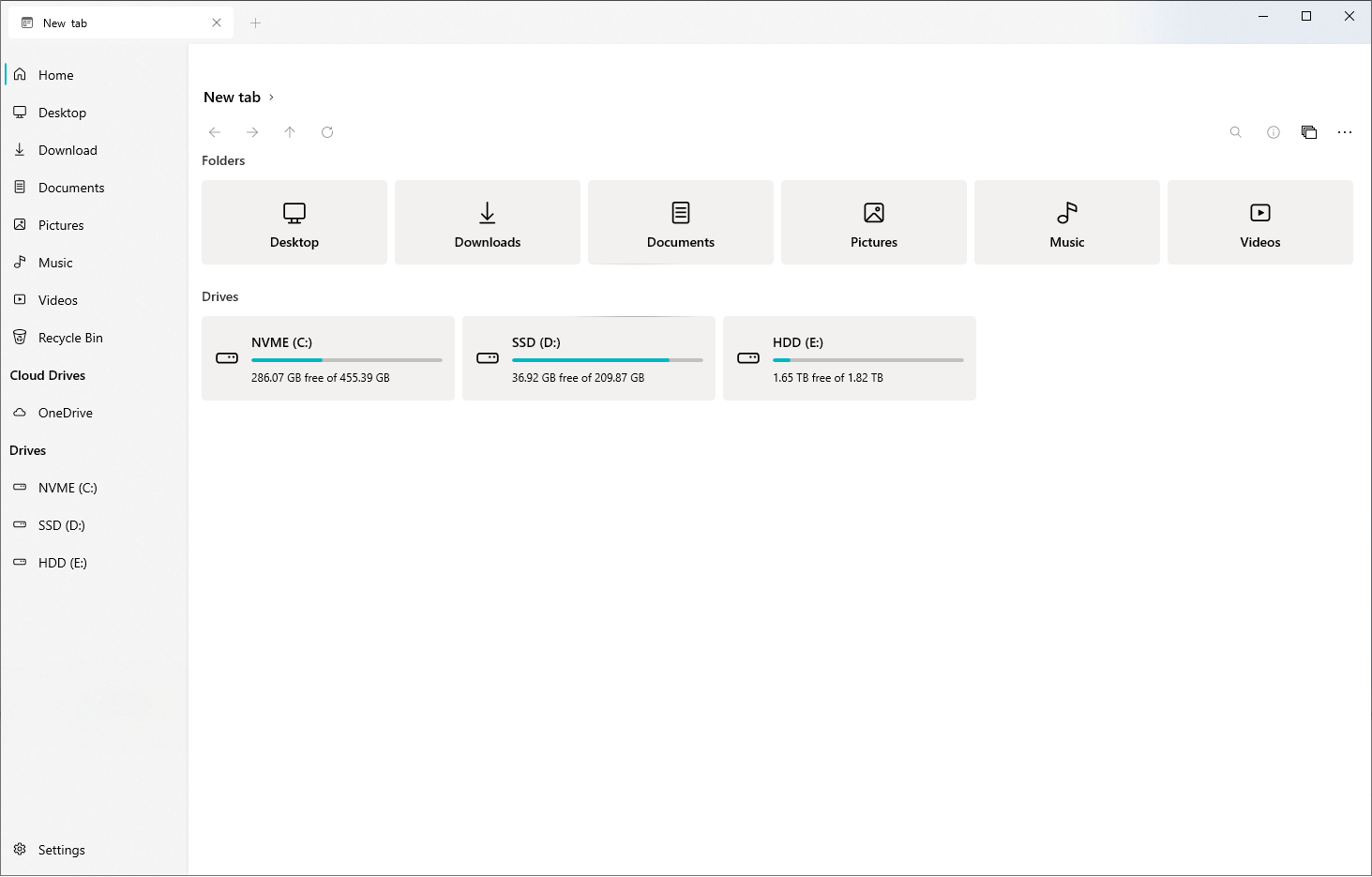Viewport: 1372px width, 877px height.
Task: Add a new tab with plus button
Action: click(255, 23)
